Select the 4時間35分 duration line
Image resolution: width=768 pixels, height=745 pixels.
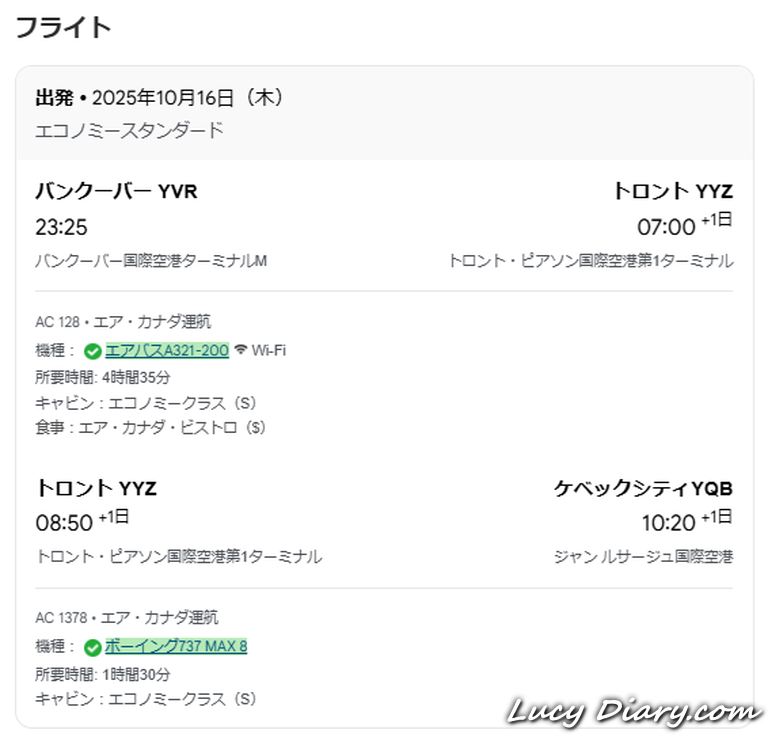point(103,377)
